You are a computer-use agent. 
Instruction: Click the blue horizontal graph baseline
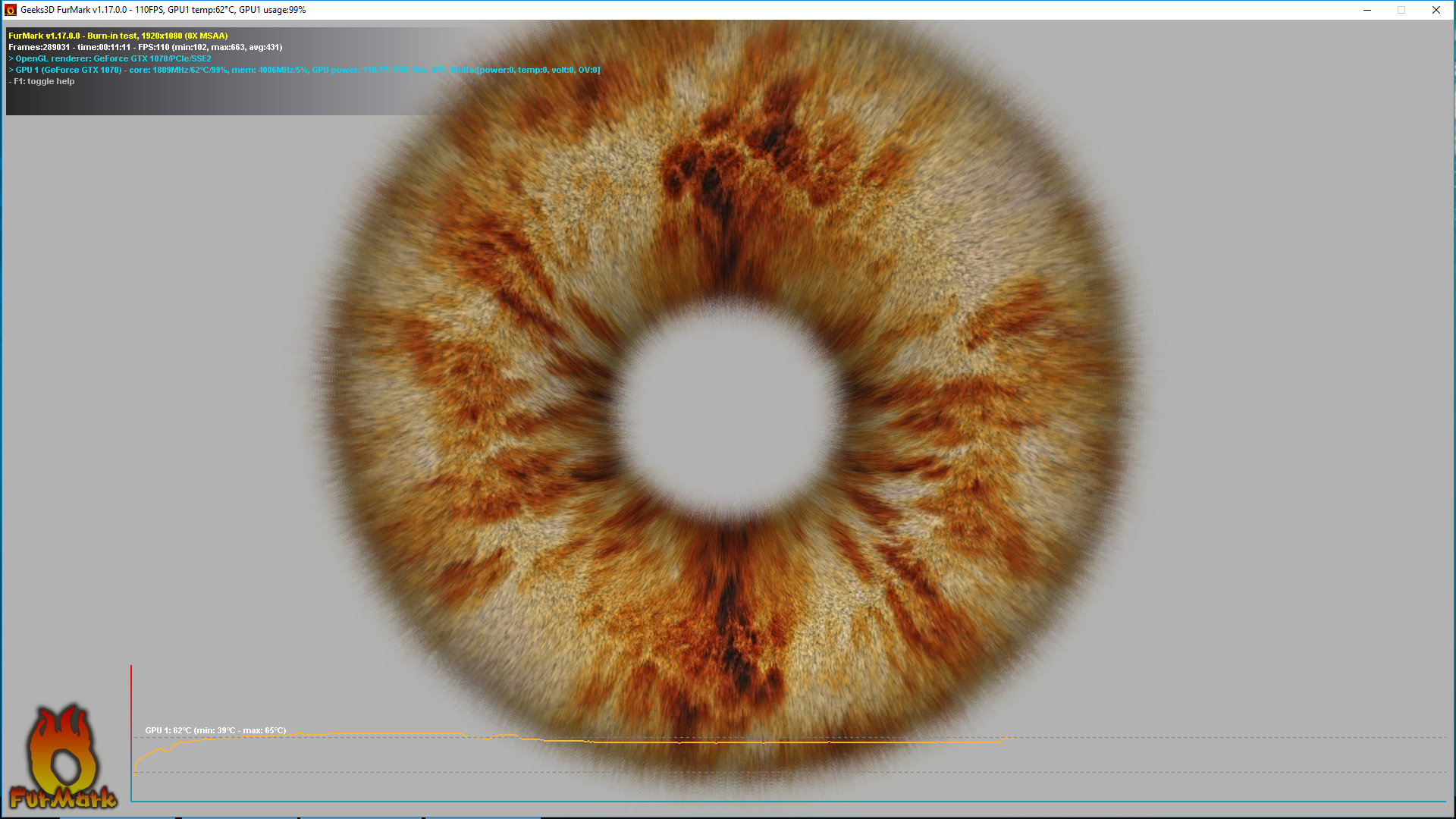[758, 801]
